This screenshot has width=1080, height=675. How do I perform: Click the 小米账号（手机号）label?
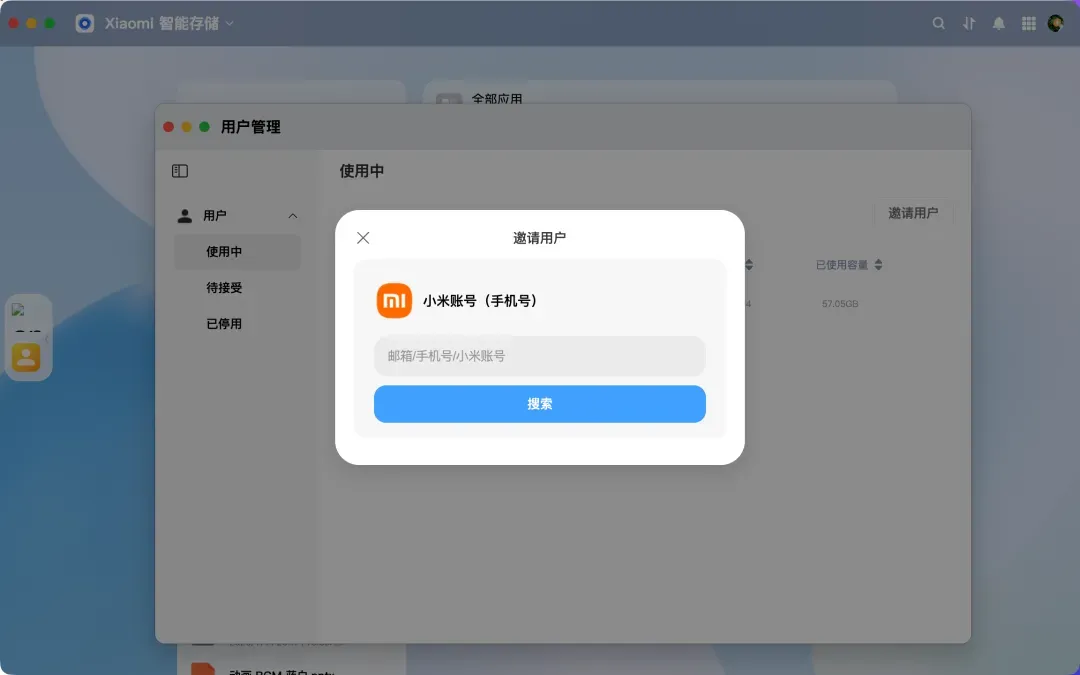click(481, 301)
